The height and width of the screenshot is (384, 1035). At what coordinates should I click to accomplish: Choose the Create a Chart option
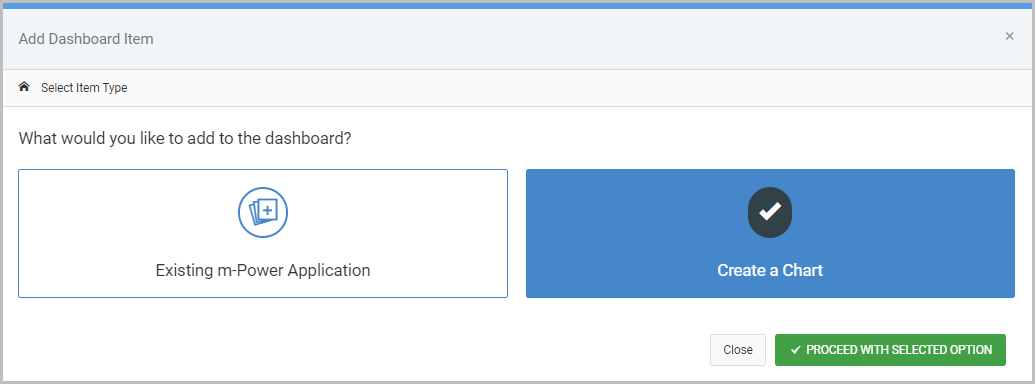770,234
